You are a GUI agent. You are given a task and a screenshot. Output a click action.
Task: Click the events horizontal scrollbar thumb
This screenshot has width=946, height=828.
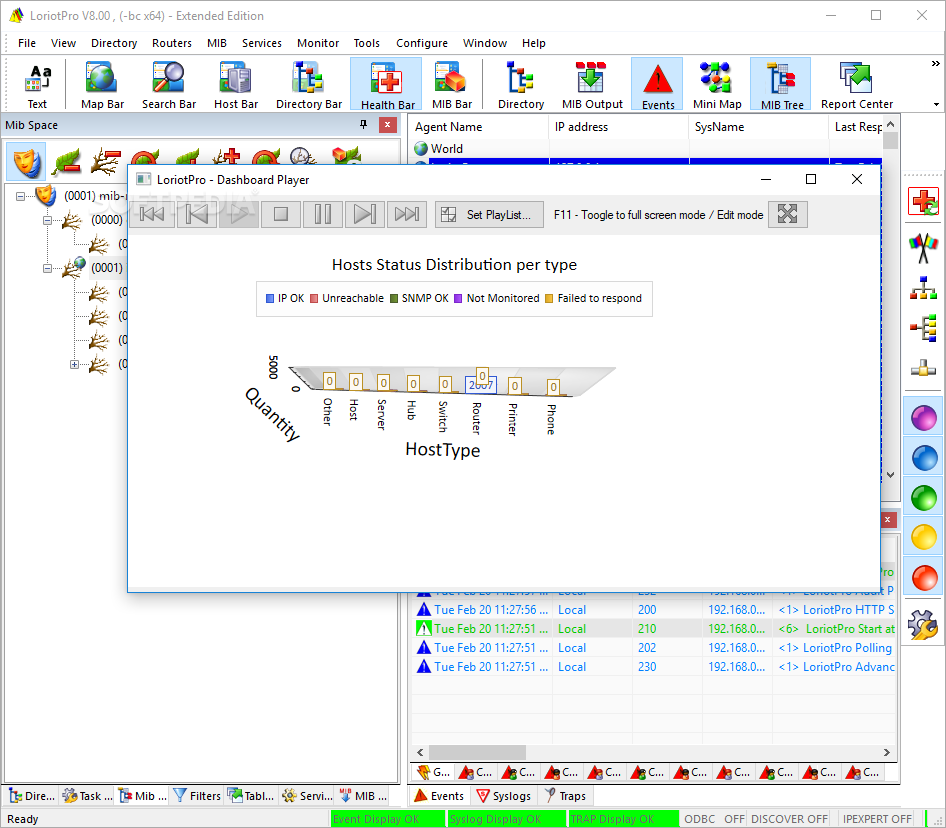click(477, 753)
